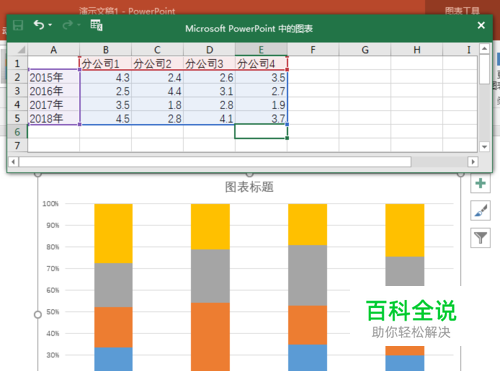Image resolution: width=500 pixels, height=371 pixels.
Task: Click the Undo arrow icon
Action: (39, 25)
